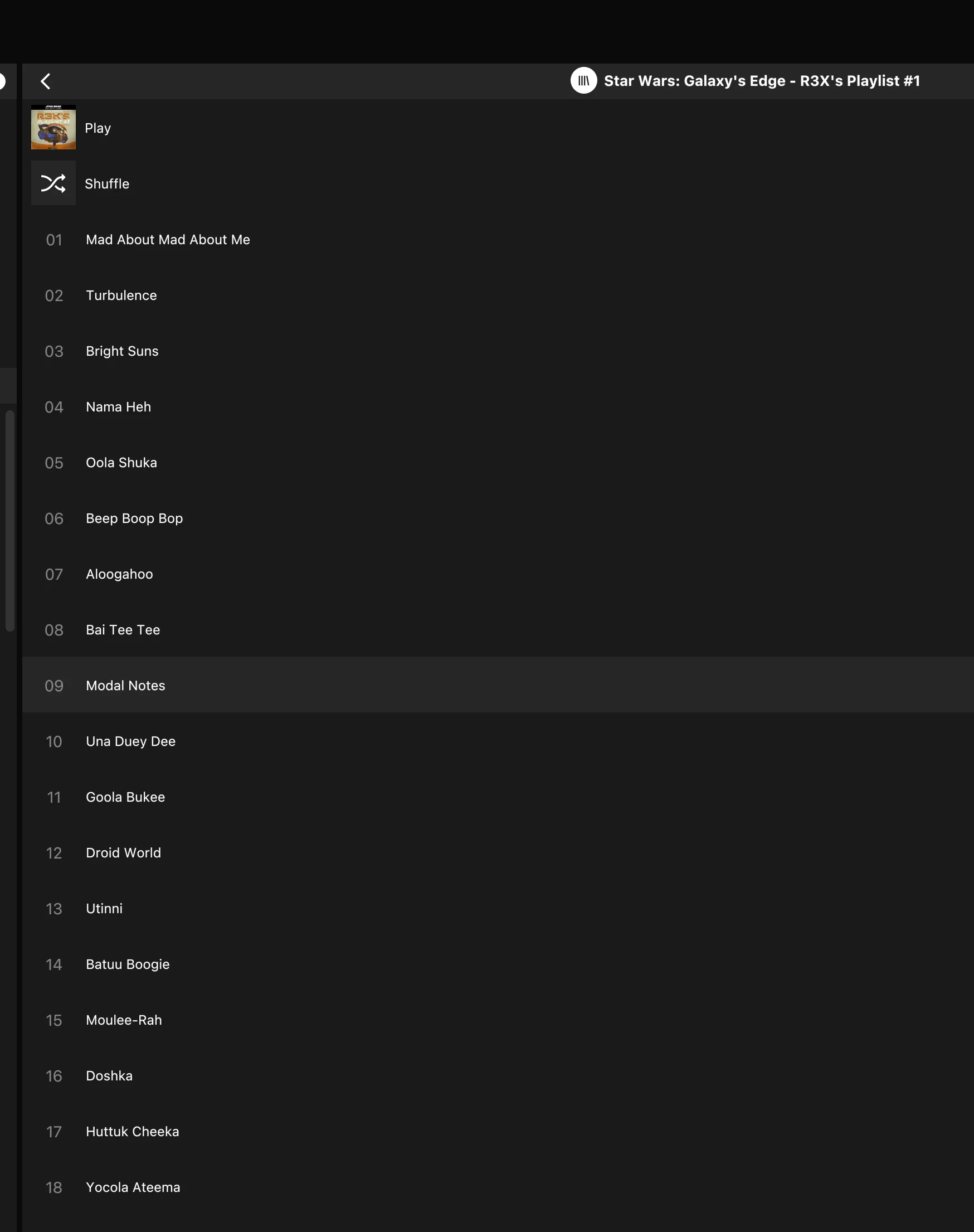The width and height of the screenshot is (974, 1232).
Task: Select track 12 Droid World
Action: pyautogui.click(x=123, y=853)
